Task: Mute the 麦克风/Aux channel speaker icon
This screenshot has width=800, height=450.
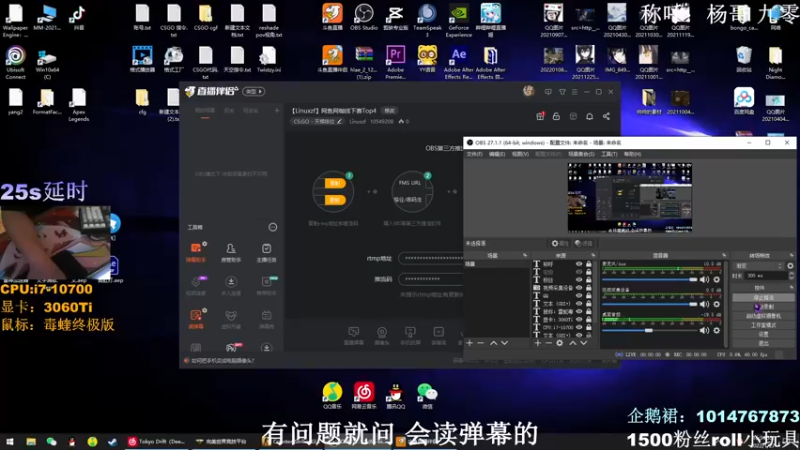Action: point(705,279)
